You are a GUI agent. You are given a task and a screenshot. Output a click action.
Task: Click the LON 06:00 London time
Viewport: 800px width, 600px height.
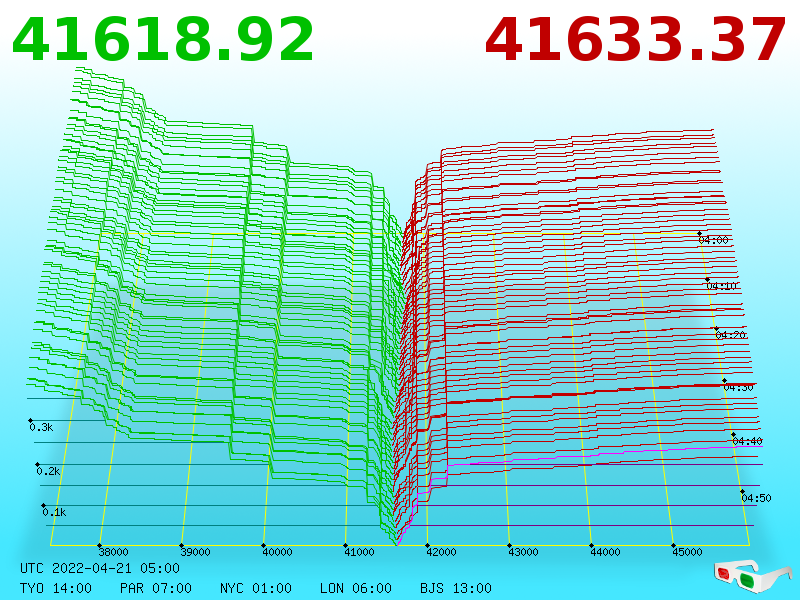[x=356, y=588]
